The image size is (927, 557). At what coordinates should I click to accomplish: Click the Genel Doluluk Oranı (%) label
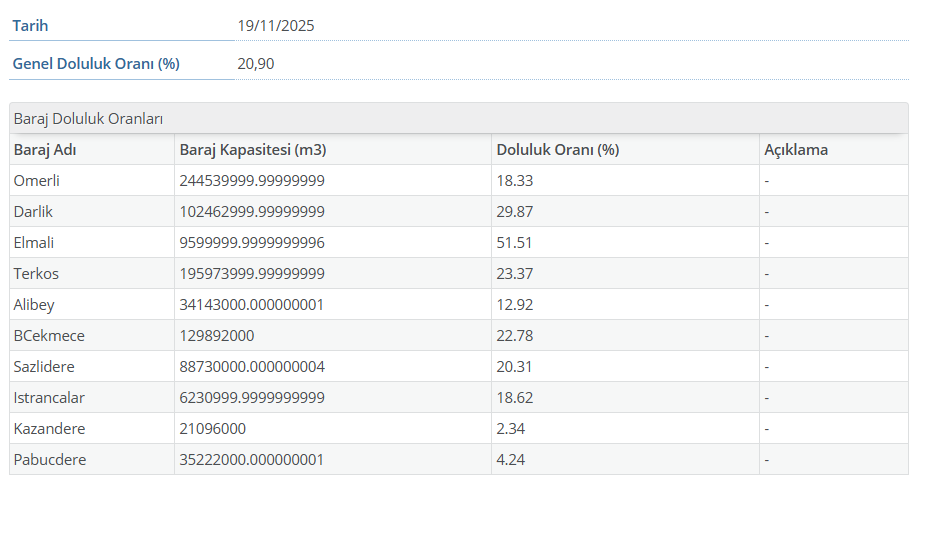(x=96, y=64)
